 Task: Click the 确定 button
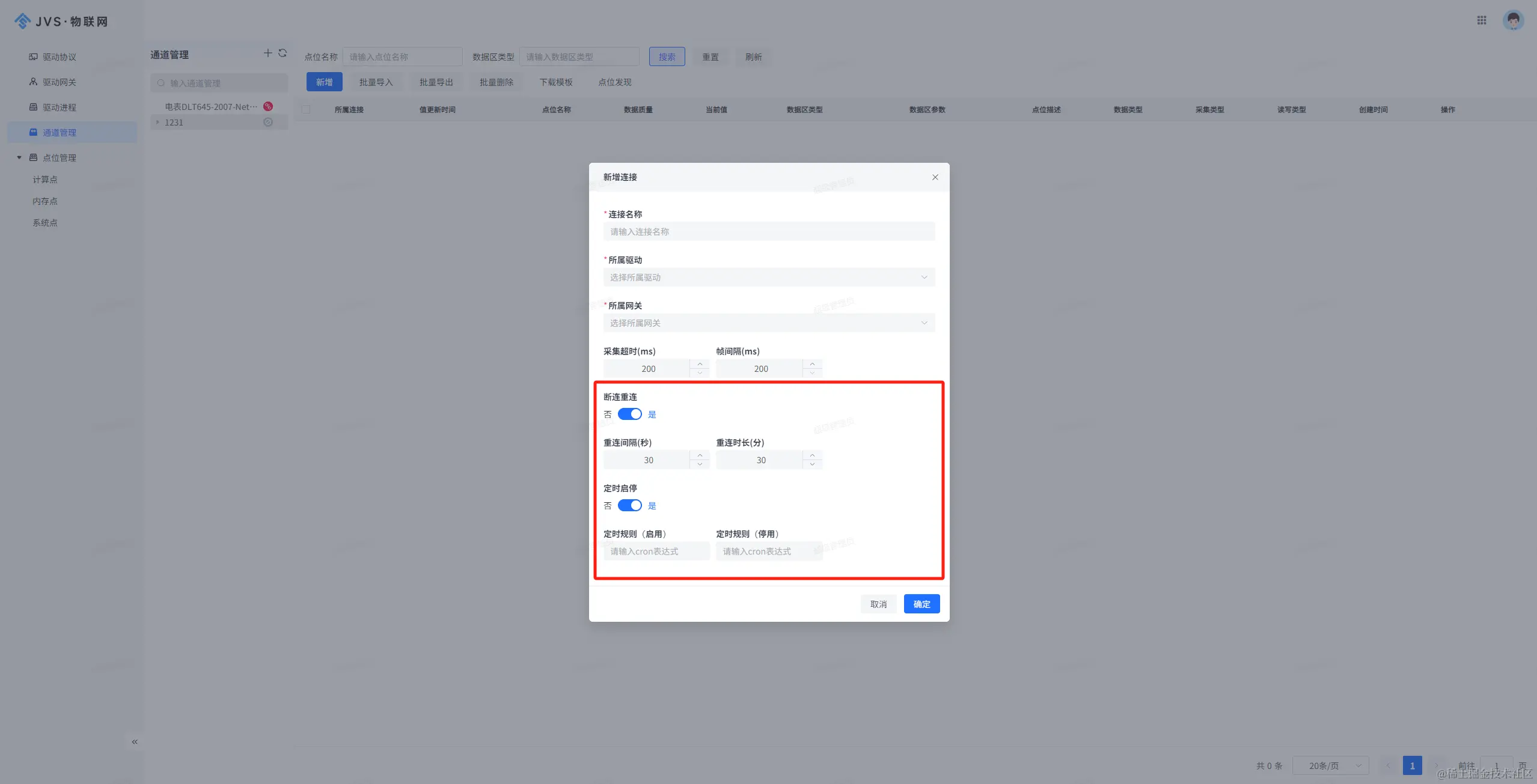pos(921,604)
